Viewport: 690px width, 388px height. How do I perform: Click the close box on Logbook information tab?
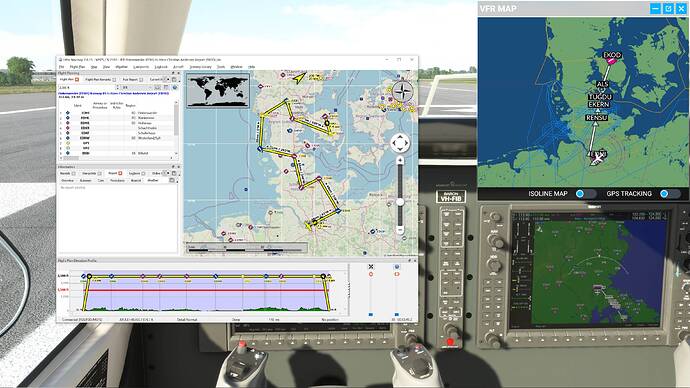pyautogui.click(x=143, y=173)
